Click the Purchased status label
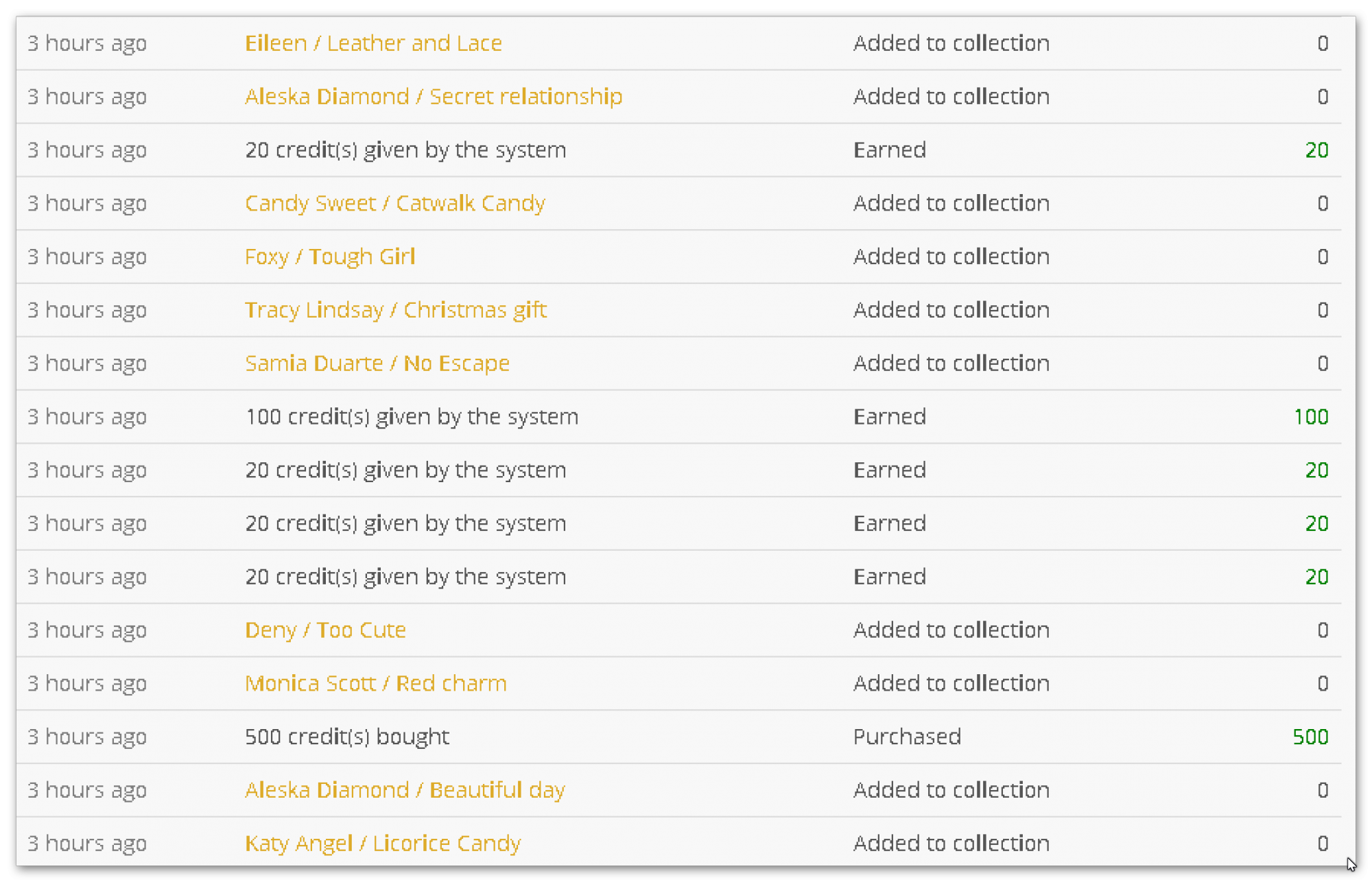Viewport: 1372px width, 882px height. pyautogui.click(x=907, y=737)
